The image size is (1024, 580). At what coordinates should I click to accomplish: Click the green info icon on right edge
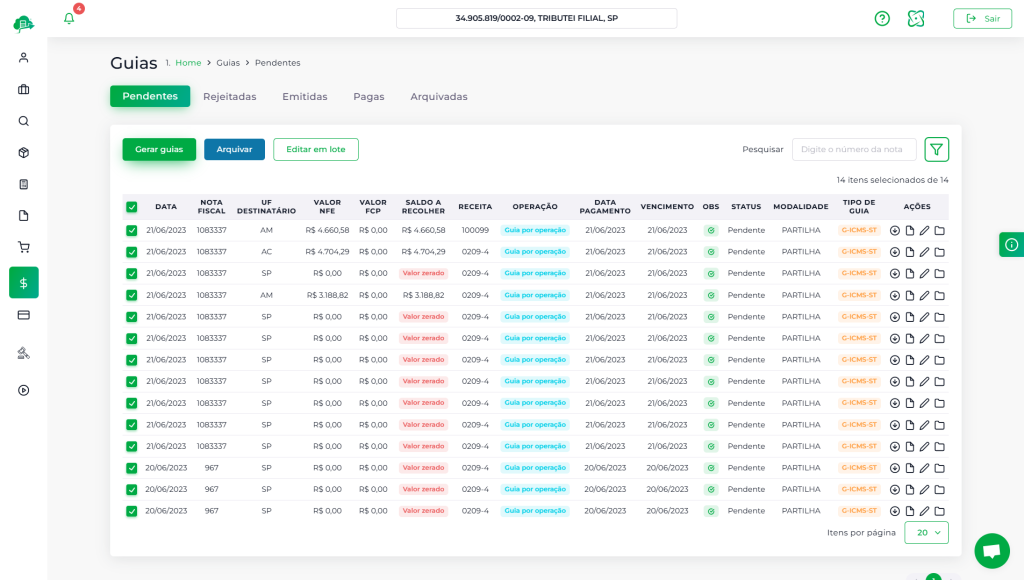pyautogui.click(x=1011, y=244)
